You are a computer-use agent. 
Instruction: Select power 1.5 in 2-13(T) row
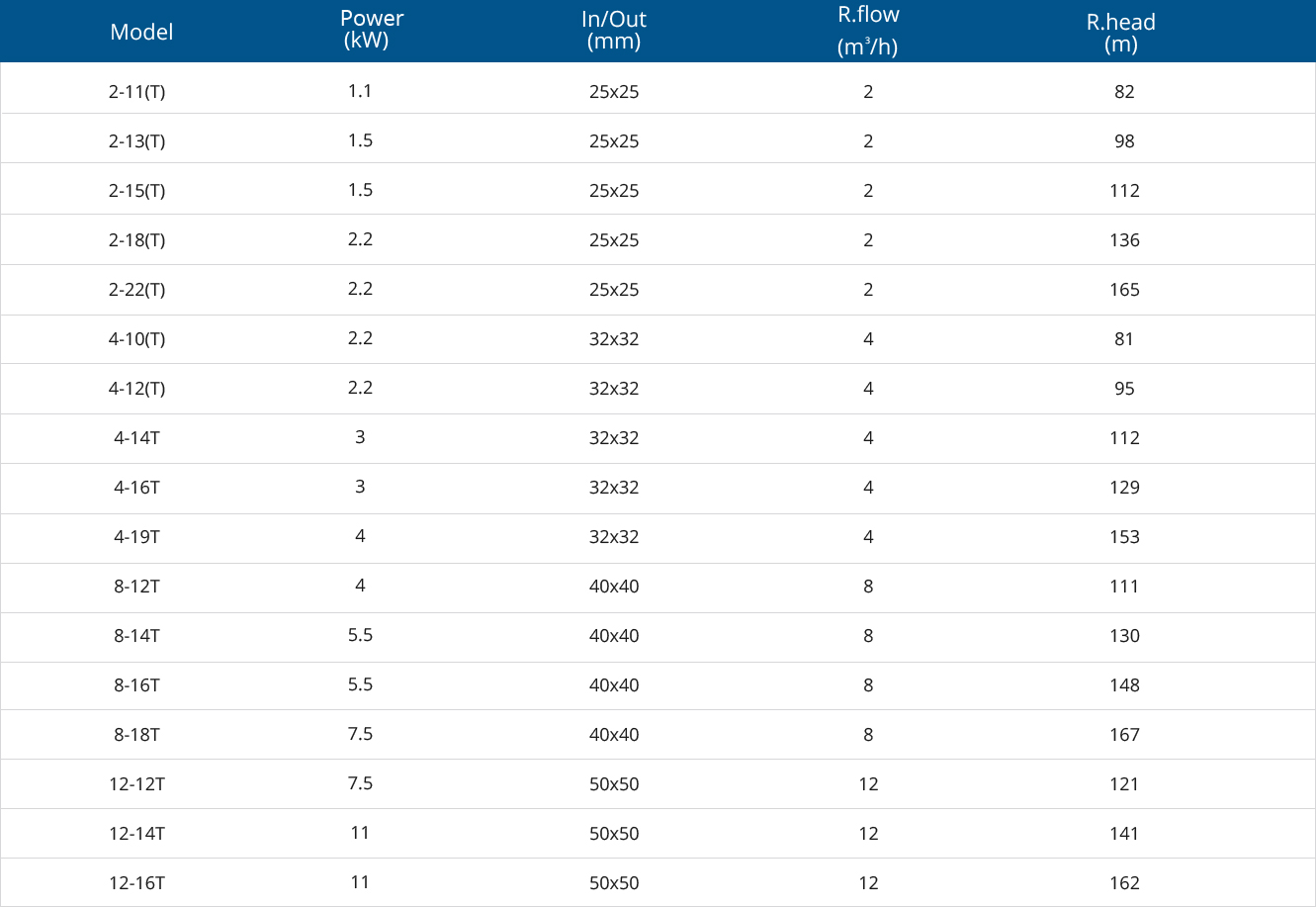(x=360, y=140)
